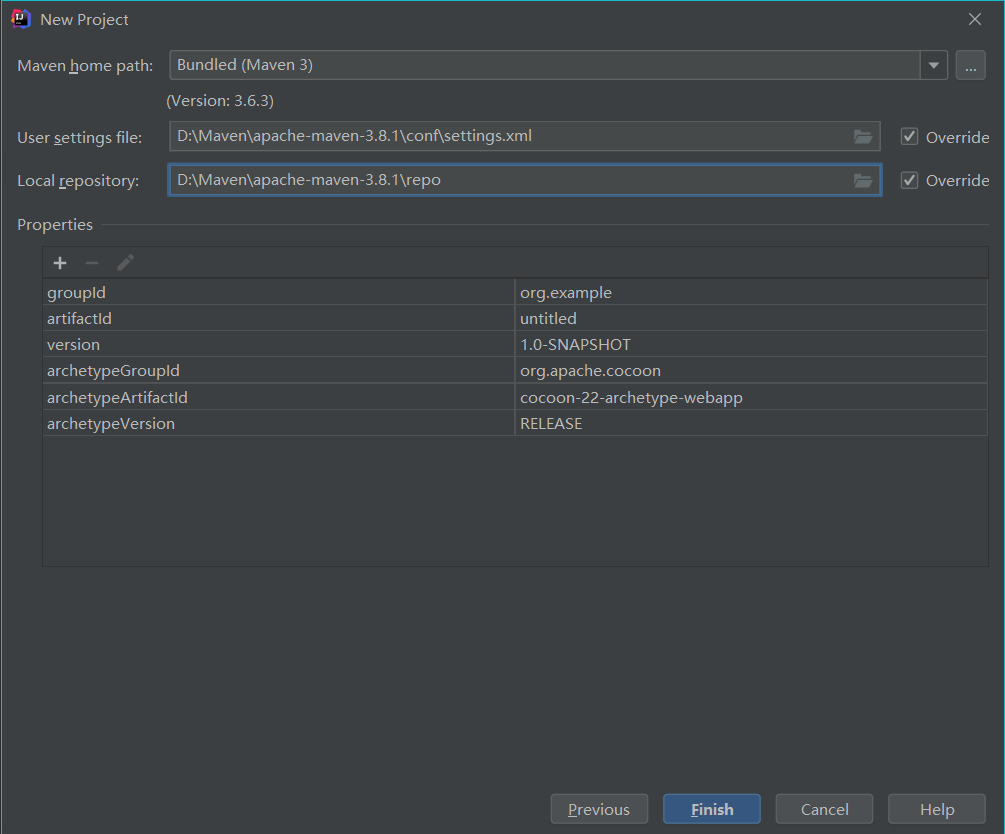The image size is (1005, 834).
Task: Click the Cancel button
Action: pyautogui.click(x=824, y=809)
